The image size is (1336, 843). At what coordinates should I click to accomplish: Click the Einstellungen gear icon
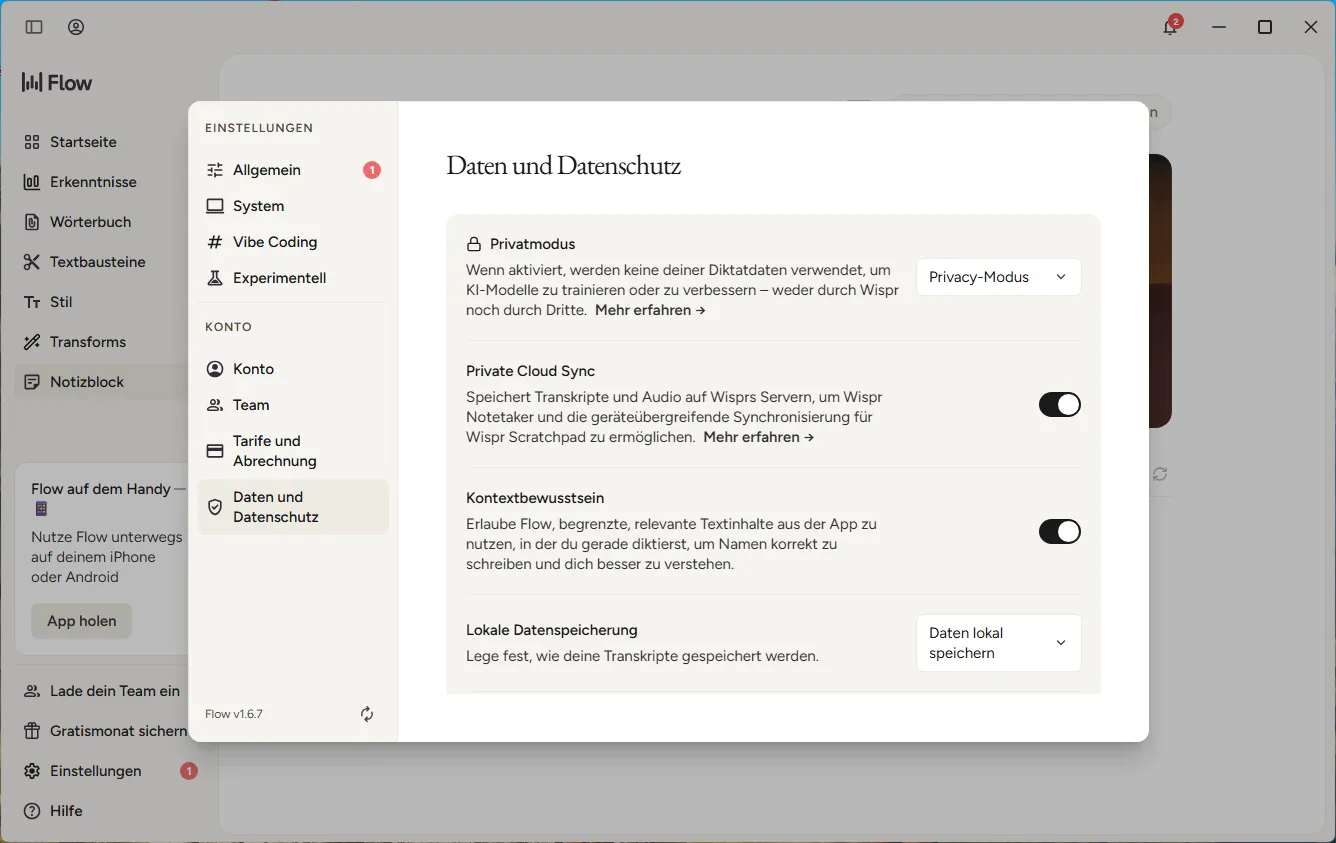[32, 771]
